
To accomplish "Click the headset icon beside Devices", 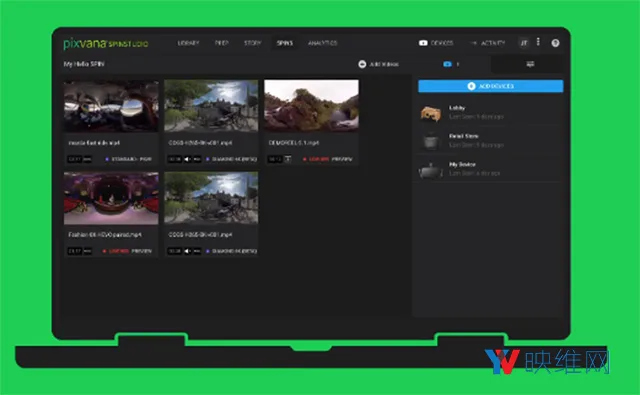I will pos(423,43).
